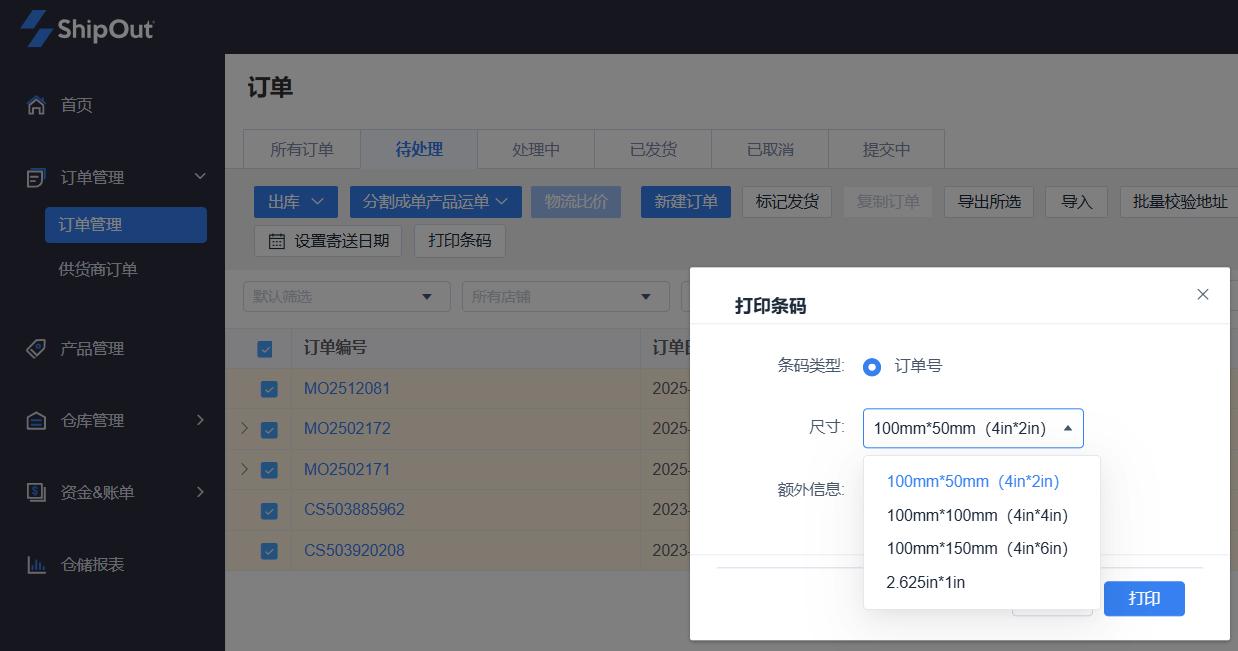Switch to the 已发货 tab
The height and width of the screenshot is (651, 1238).
coord(653,150)
